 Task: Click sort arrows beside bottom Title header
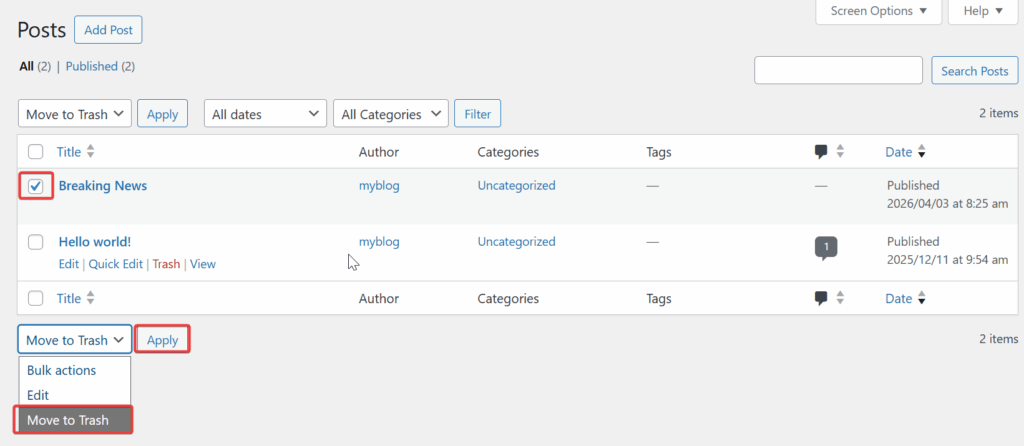(x=91, y=298)
